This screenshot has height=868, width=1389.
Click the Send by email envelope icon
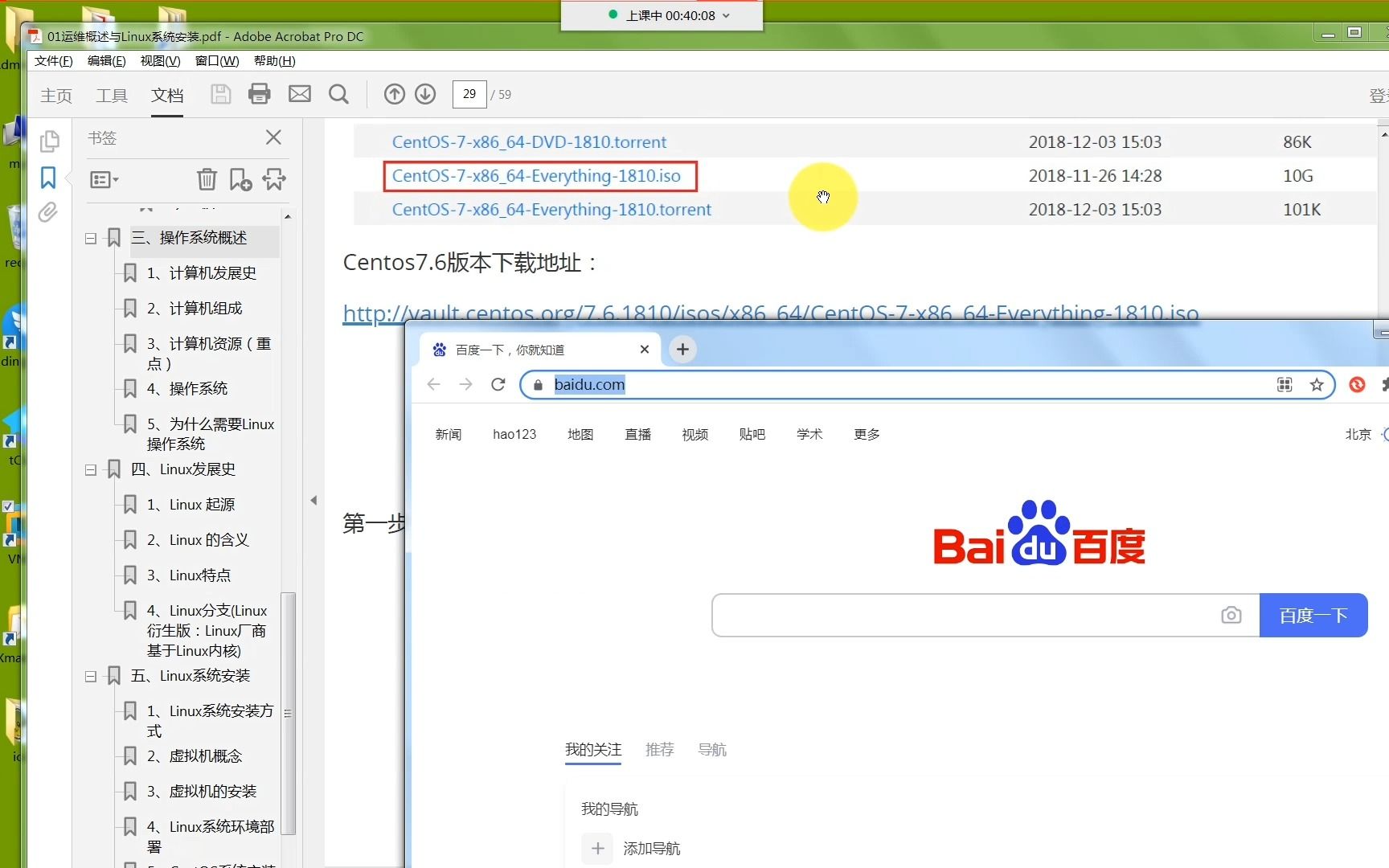pos(300,94)
